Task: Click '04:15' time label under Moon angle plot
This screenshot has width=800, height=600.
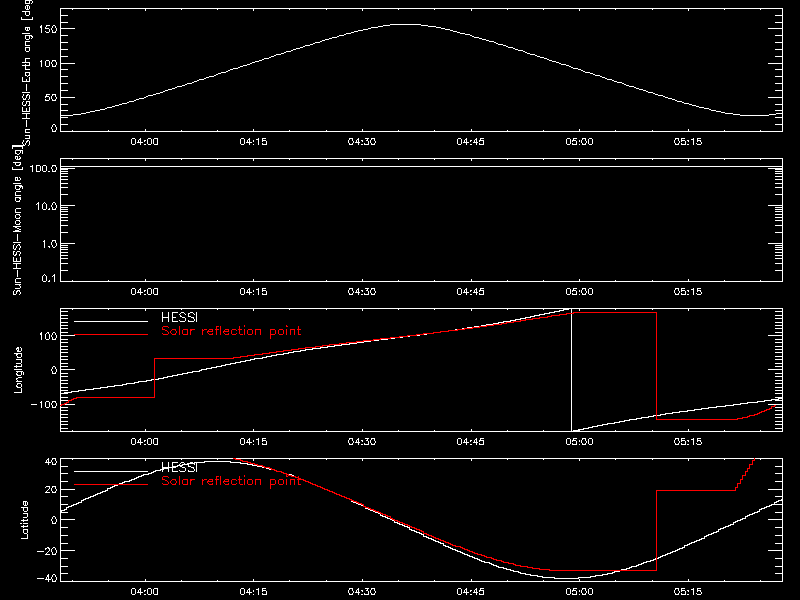Action: (x=253, y=292)
